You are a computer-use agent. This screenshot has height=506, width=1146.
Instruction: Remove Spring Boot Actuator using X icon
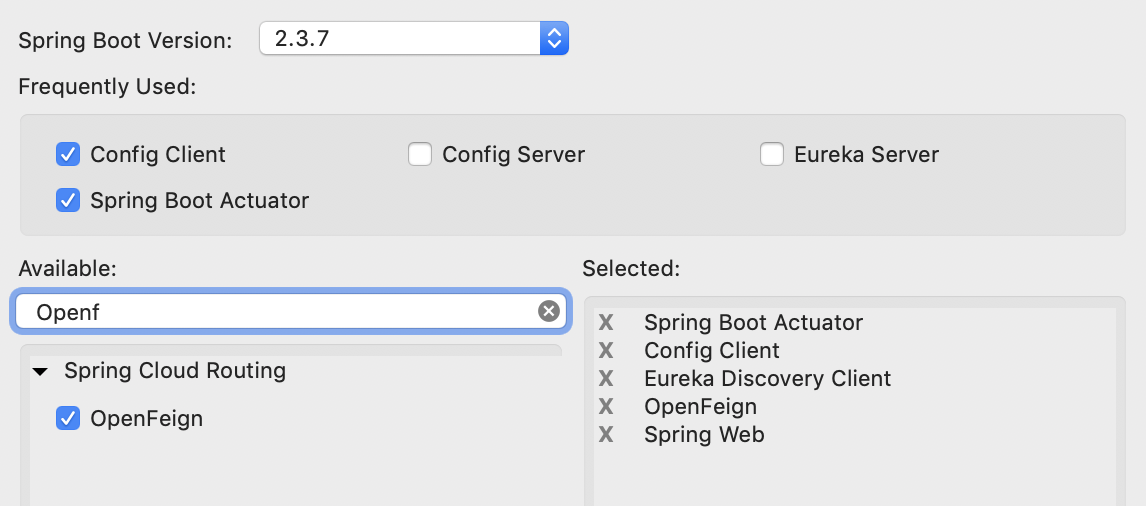[x=605, y=323]
